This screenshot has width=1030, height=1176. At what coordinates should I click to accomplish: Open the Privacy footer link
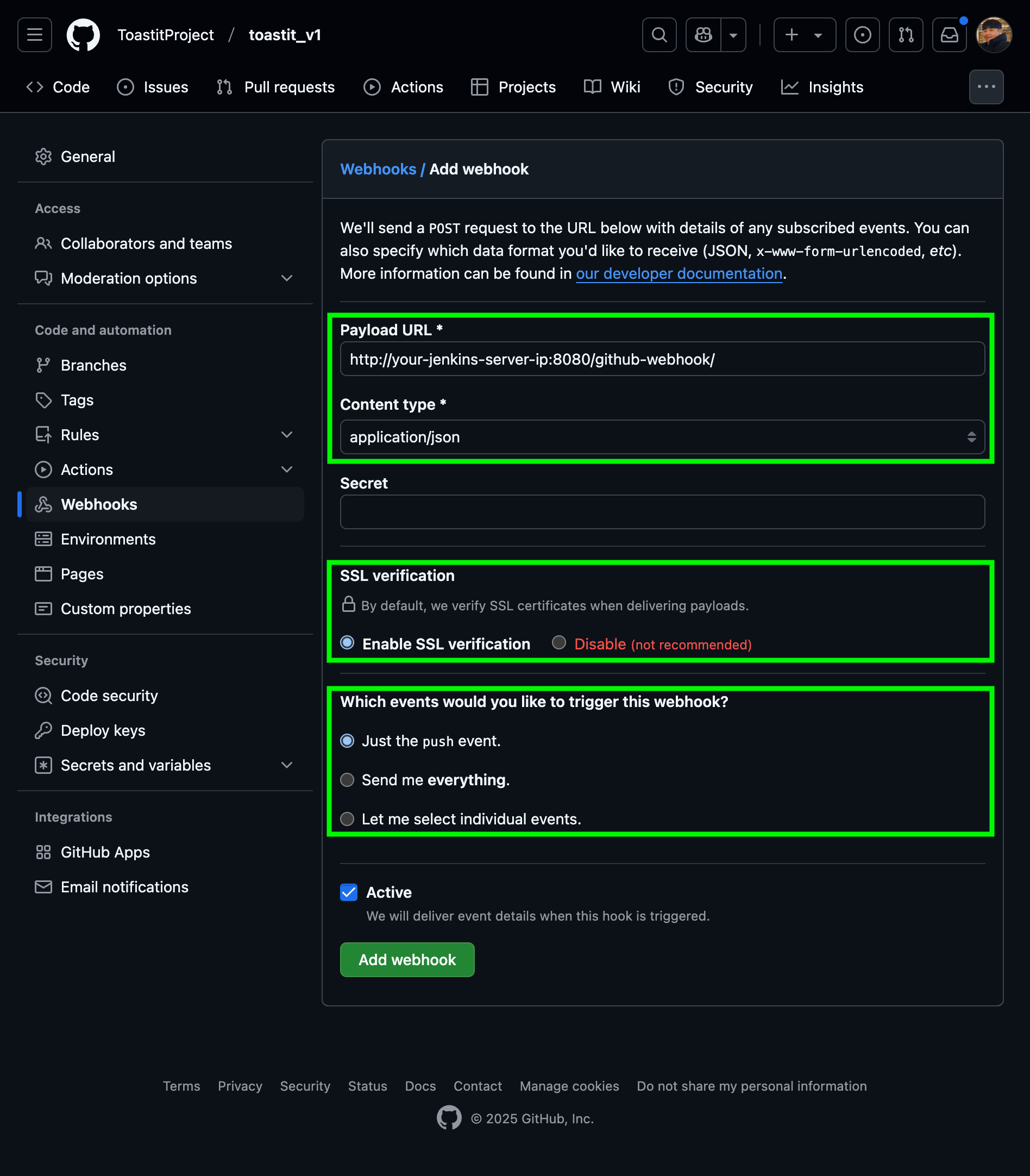pos(240,1086)
